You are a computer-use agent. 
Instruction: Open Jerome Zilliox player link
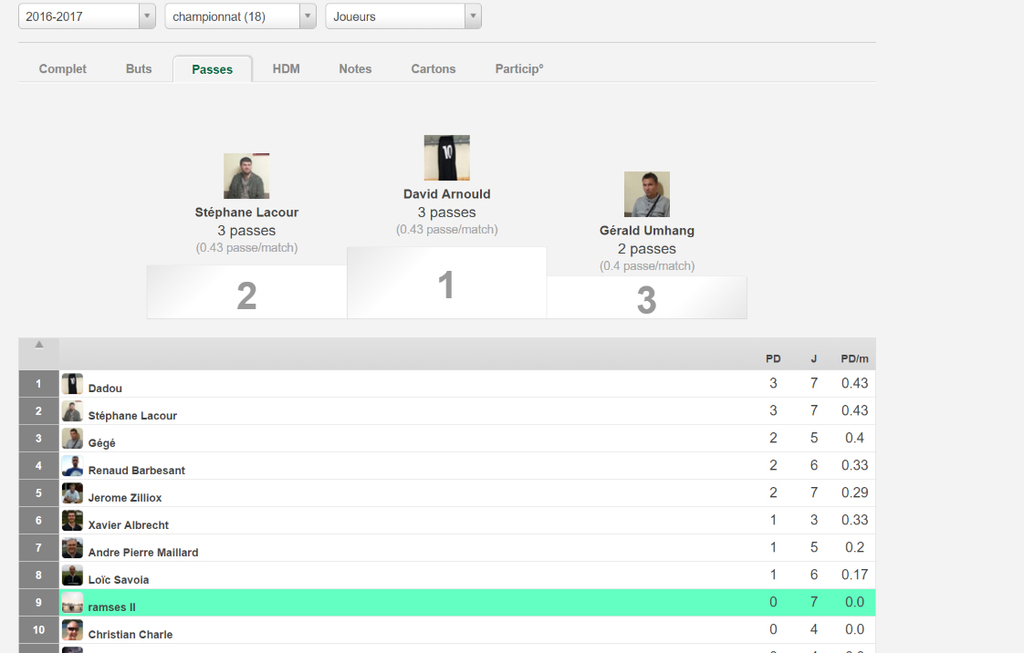click(125, 498)
